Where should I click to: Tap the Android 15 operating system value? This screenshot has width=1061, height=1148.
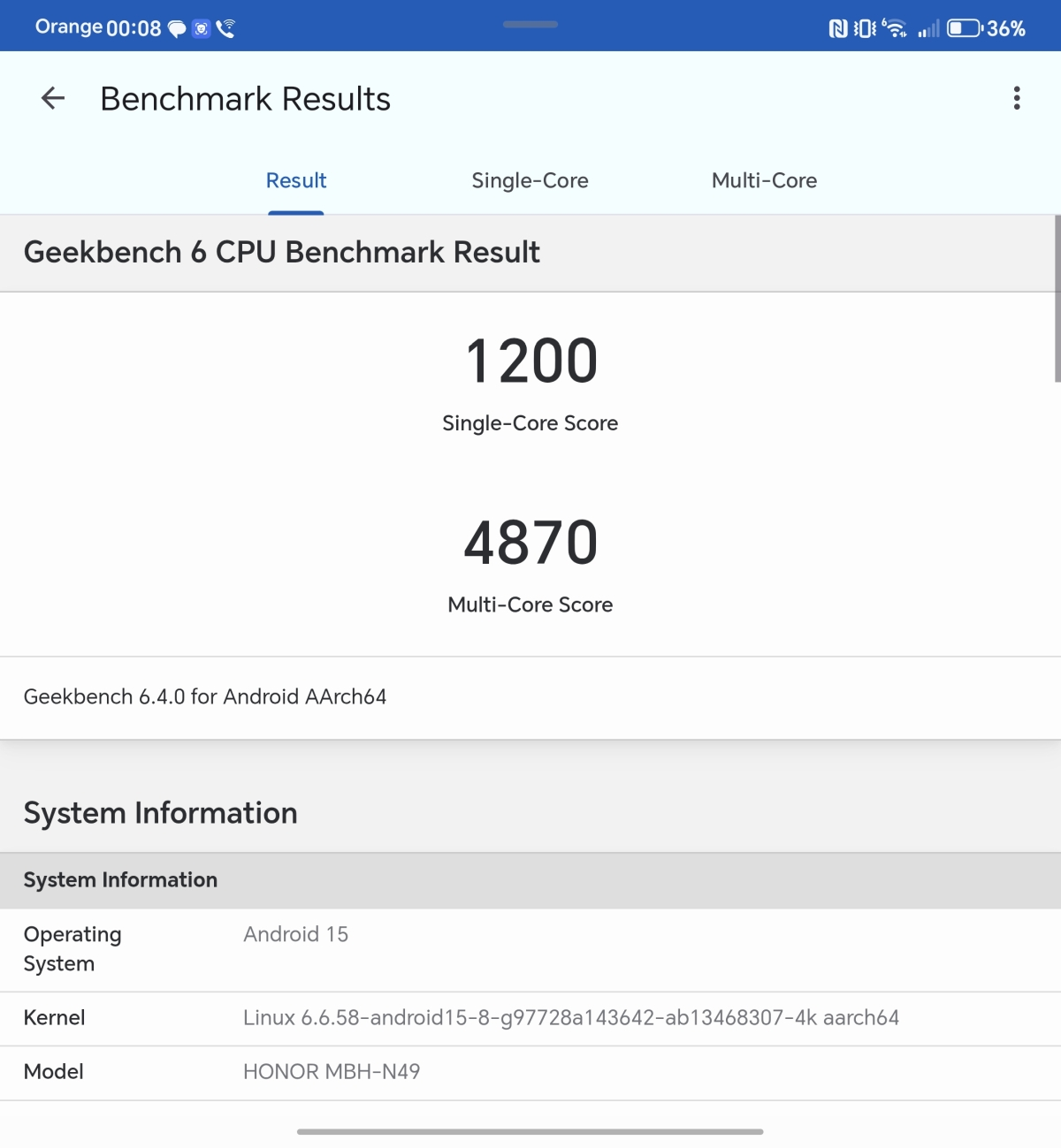tap(295, 934)
